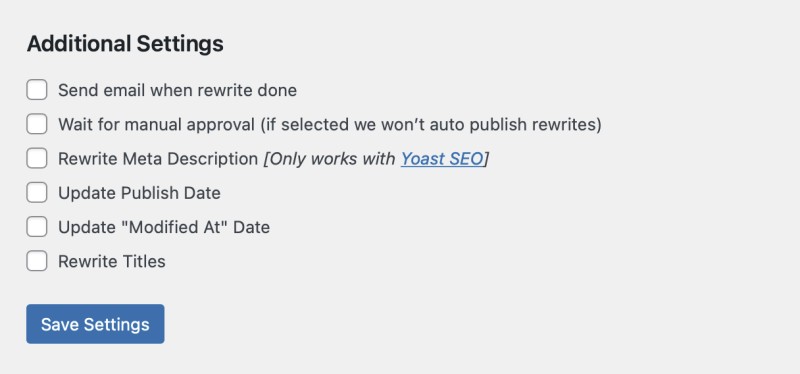Click the closing bracket after Yoast SEO
Screen dimensions: 800x374
(486, 159)
